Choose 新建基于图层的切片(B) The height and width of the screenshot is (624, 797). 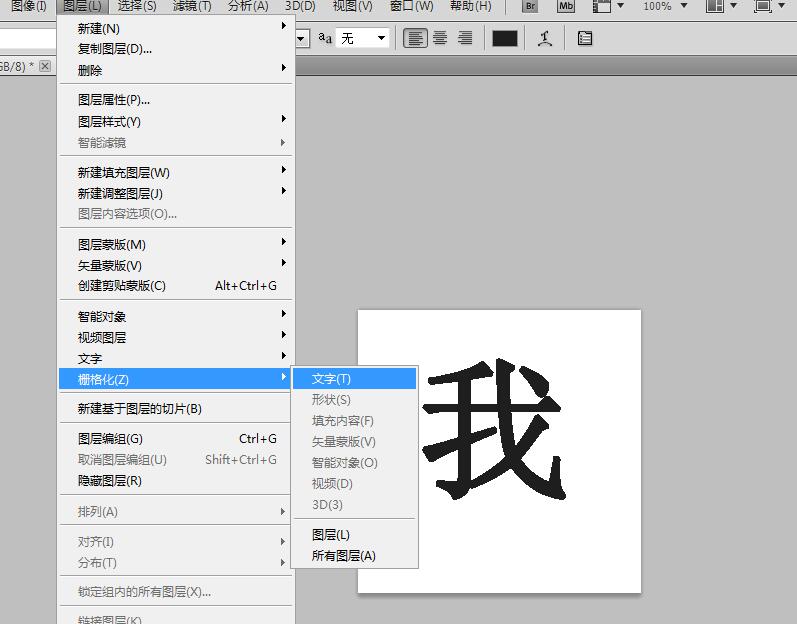click(x=176, y=409)
